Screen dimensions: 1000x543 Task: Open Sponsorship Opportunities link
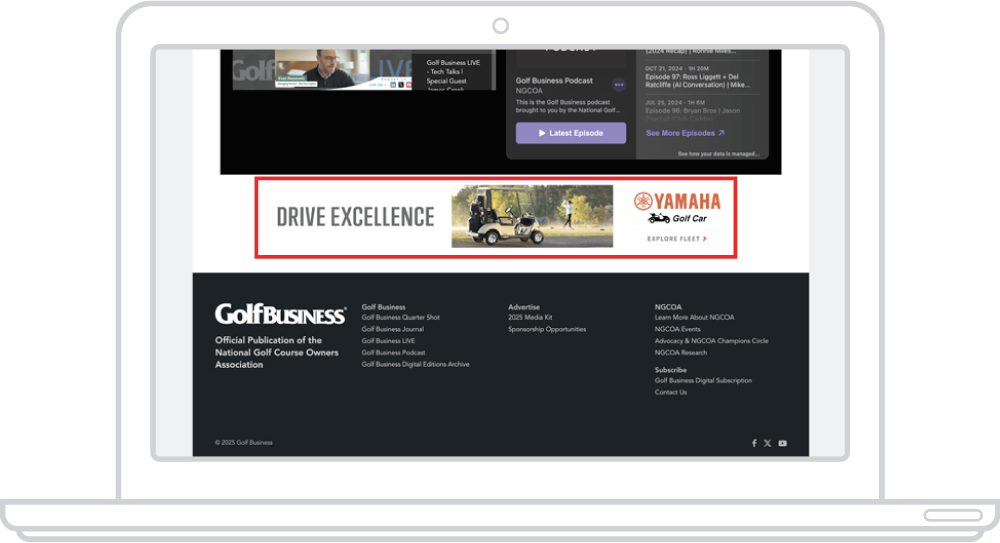(x=547, y=329)
